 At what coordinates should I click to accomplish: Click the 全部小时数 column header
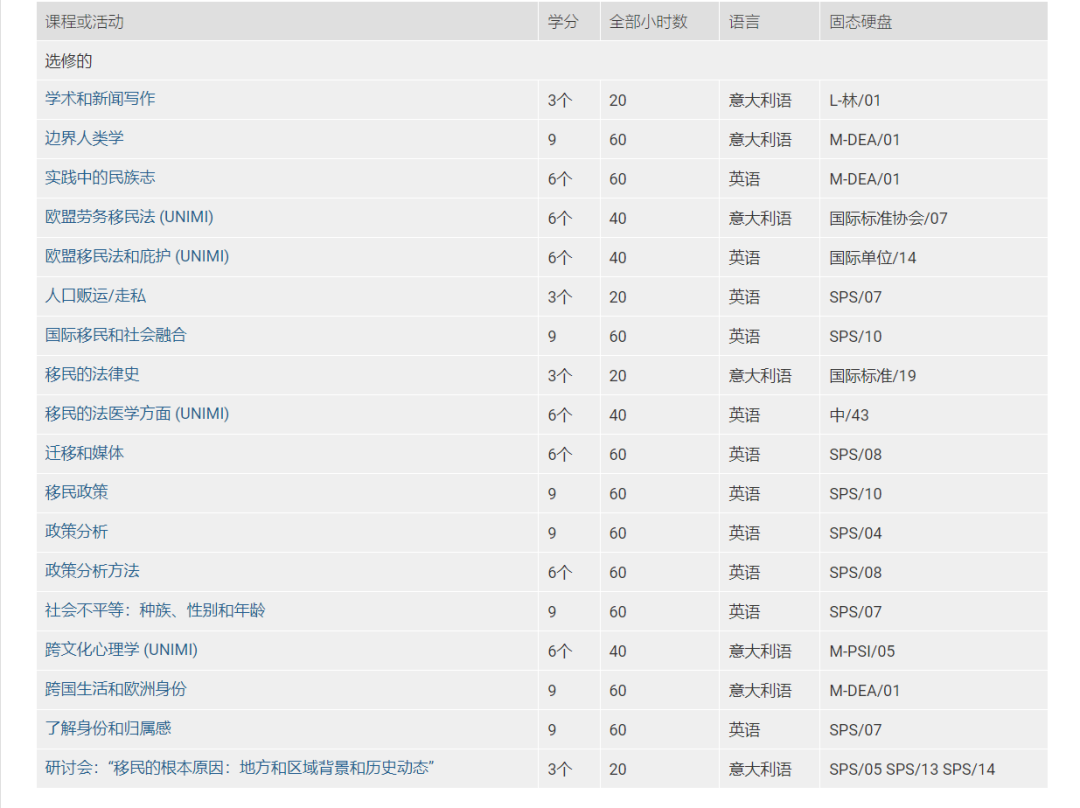(x=648, y=22)
